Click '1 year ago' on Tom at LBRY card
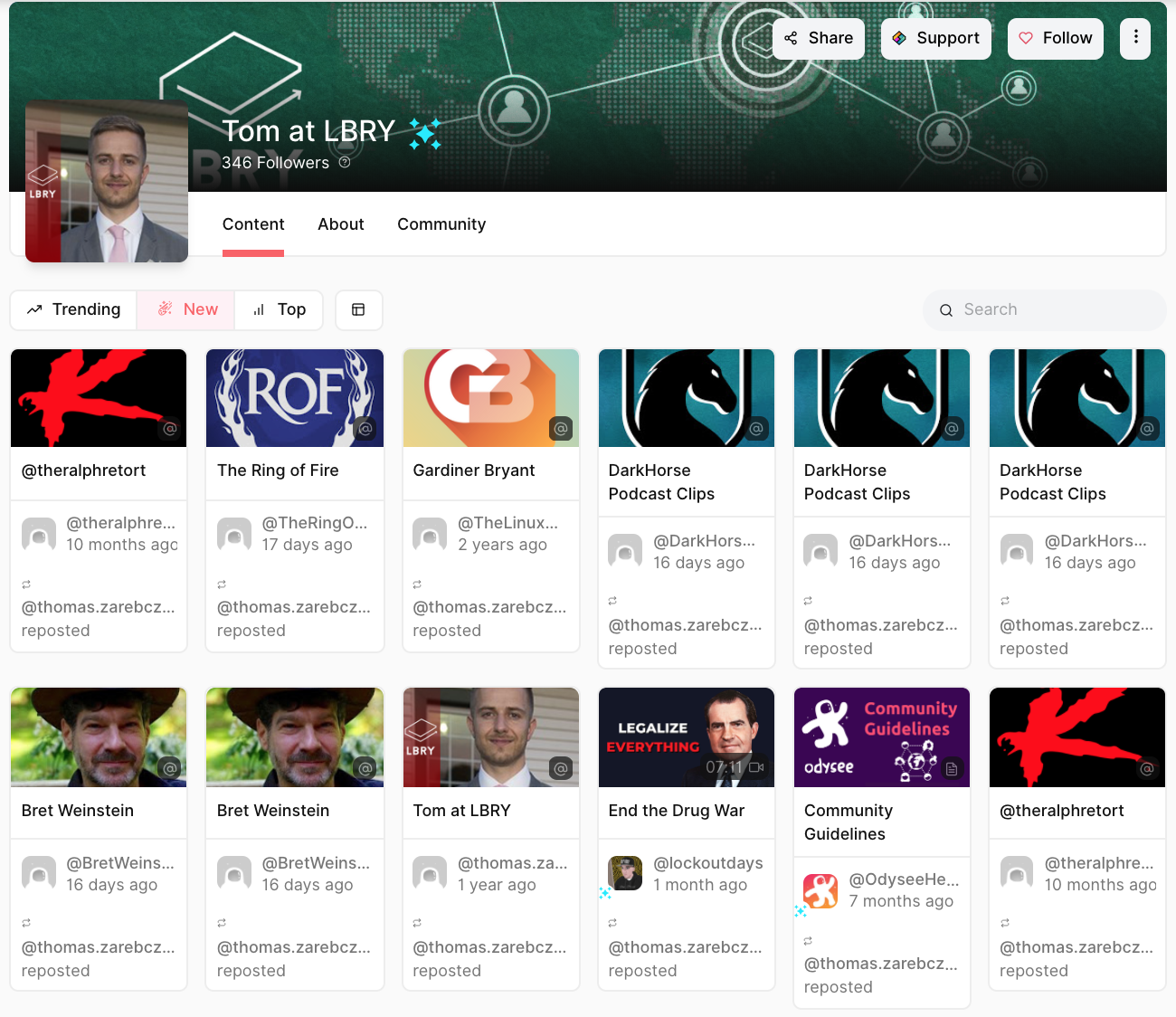This screenshot has width=1176, height=1017. [497, 885]
